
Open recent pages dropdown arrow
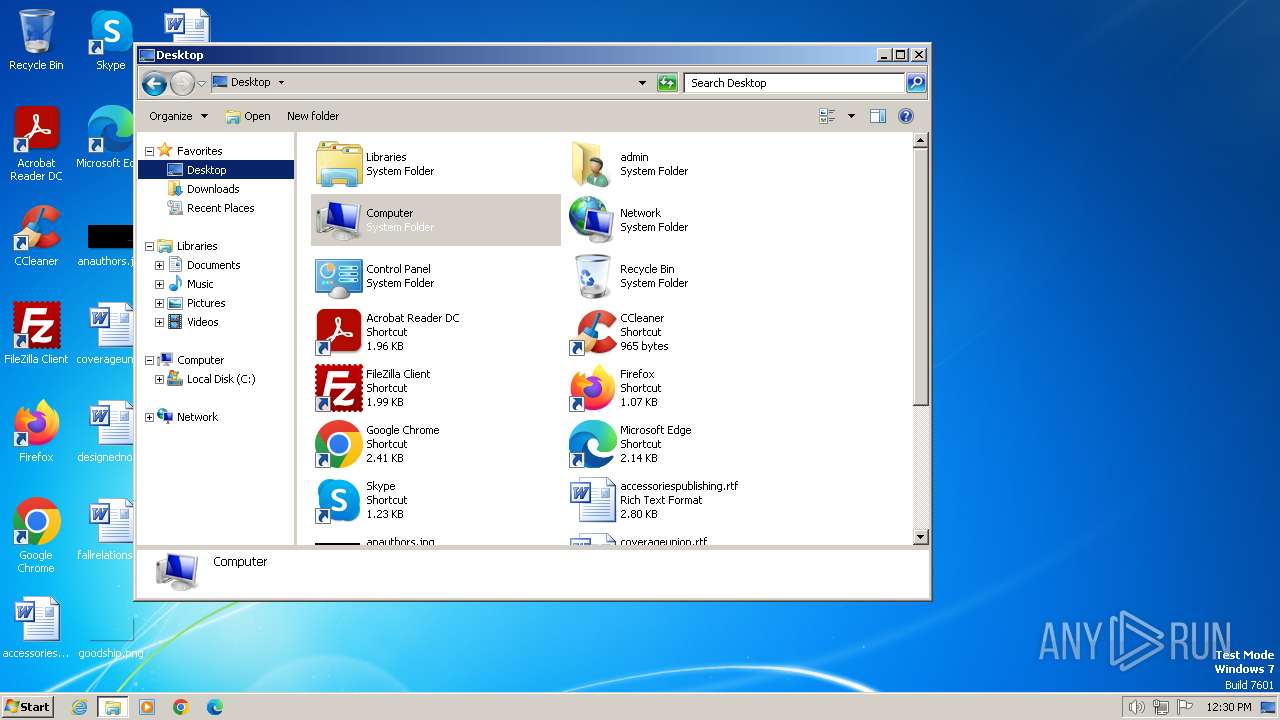pyautogui.click(x=202, y=83)
